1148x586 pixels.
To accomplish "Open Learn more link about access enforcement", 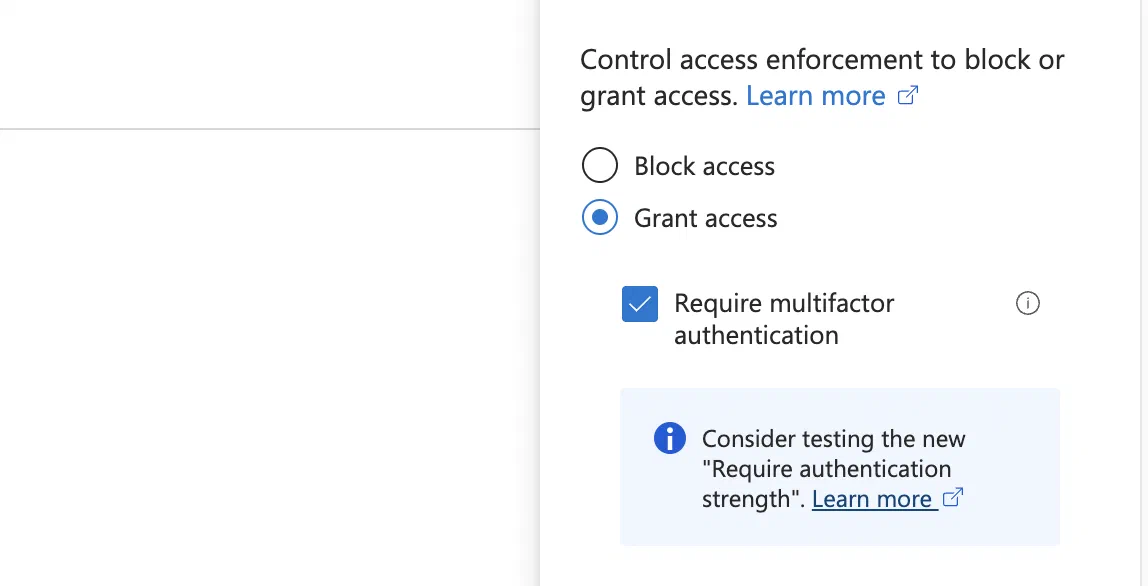I will tap(816, 96).
